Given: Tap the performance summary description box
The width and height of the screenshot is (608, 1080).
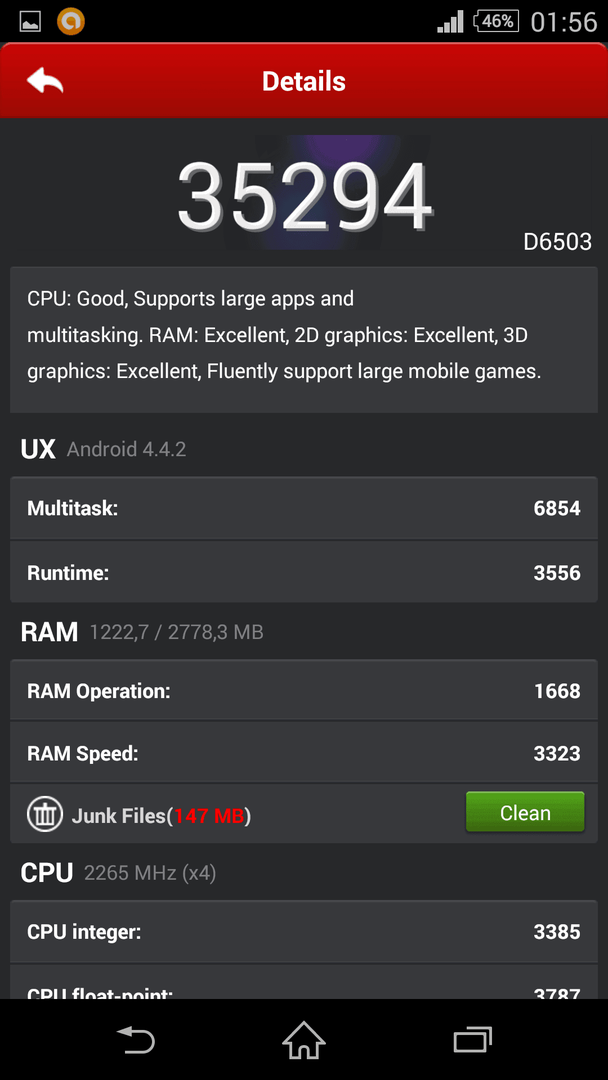Looking at the screenshot, I should point(304,340).
